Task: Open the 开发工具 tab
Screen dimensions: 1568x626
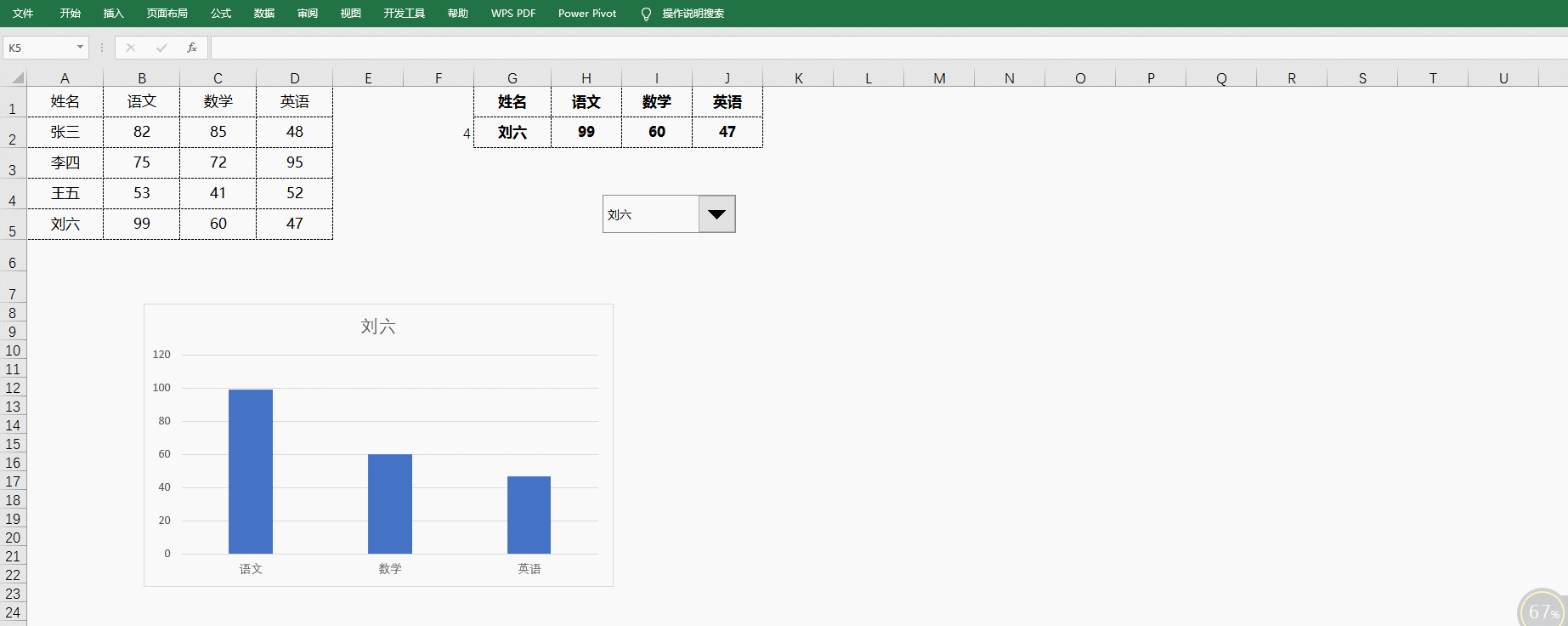Action: pos(405,14)
